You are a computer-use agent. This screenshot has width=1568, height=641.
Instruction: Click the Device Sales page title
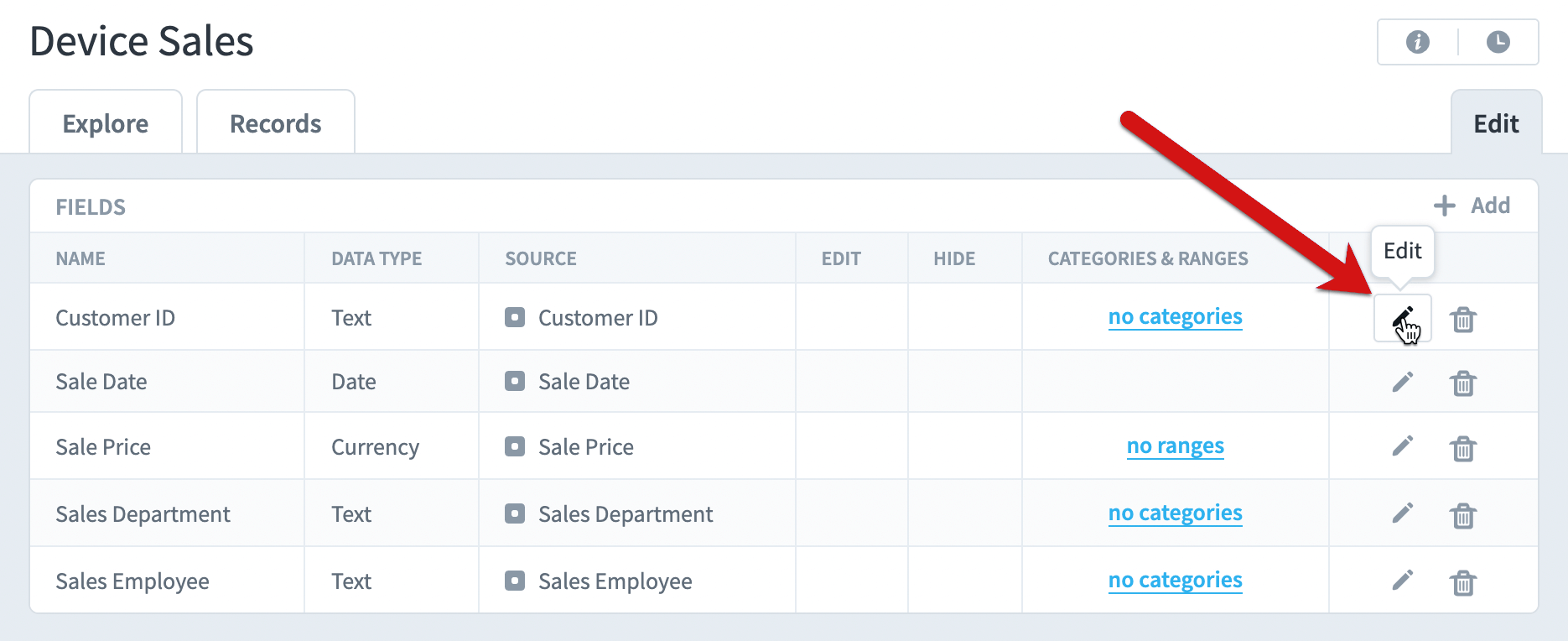click(142, 41)
